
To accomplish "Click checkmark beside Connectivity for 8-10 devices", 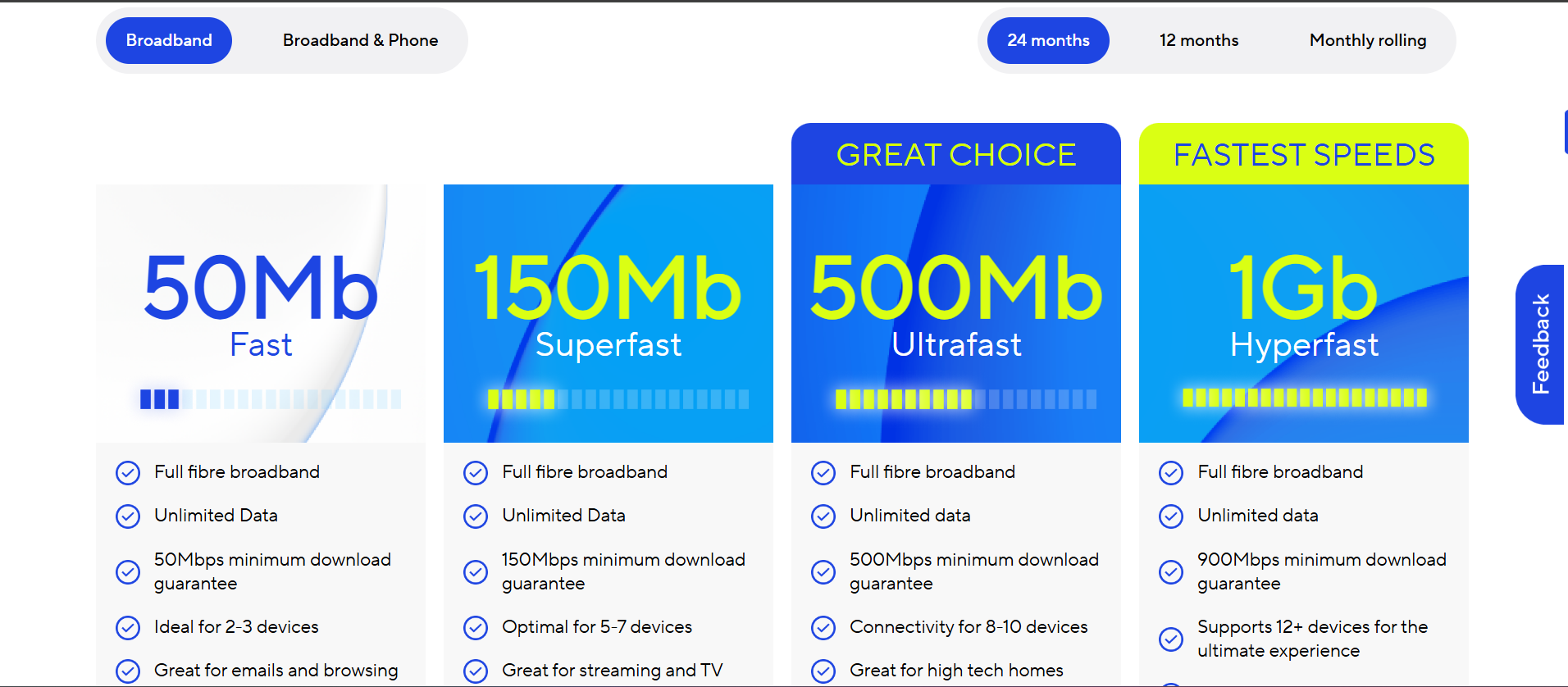I will 823,628.
